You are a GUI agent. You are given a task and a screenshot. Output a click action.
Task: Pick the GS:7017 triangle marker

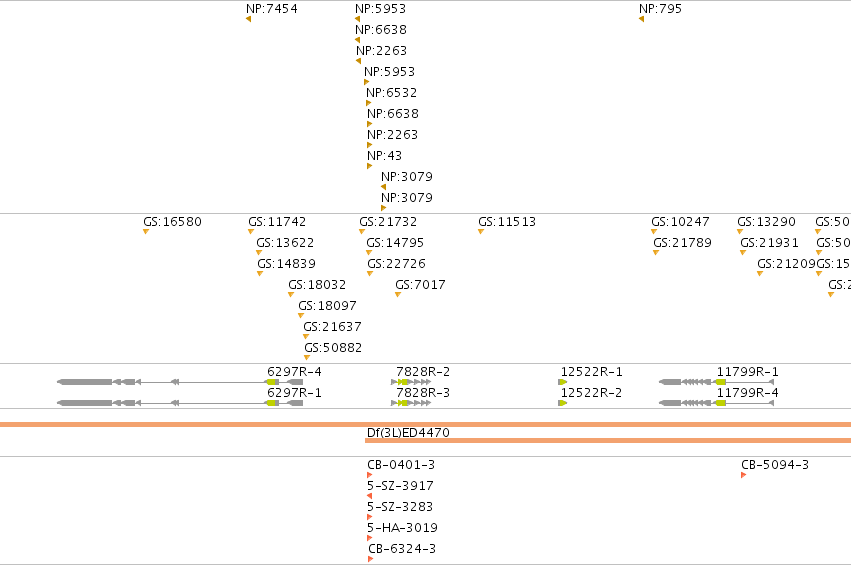click(398, 295)
